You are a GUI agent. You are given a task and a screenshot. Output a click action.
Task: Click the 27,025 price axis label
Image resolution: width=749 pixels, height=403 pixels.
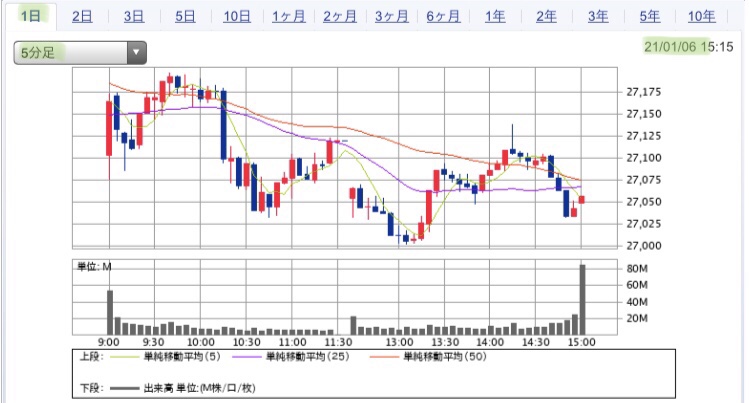pyautogui.click(x=644, y=224)
